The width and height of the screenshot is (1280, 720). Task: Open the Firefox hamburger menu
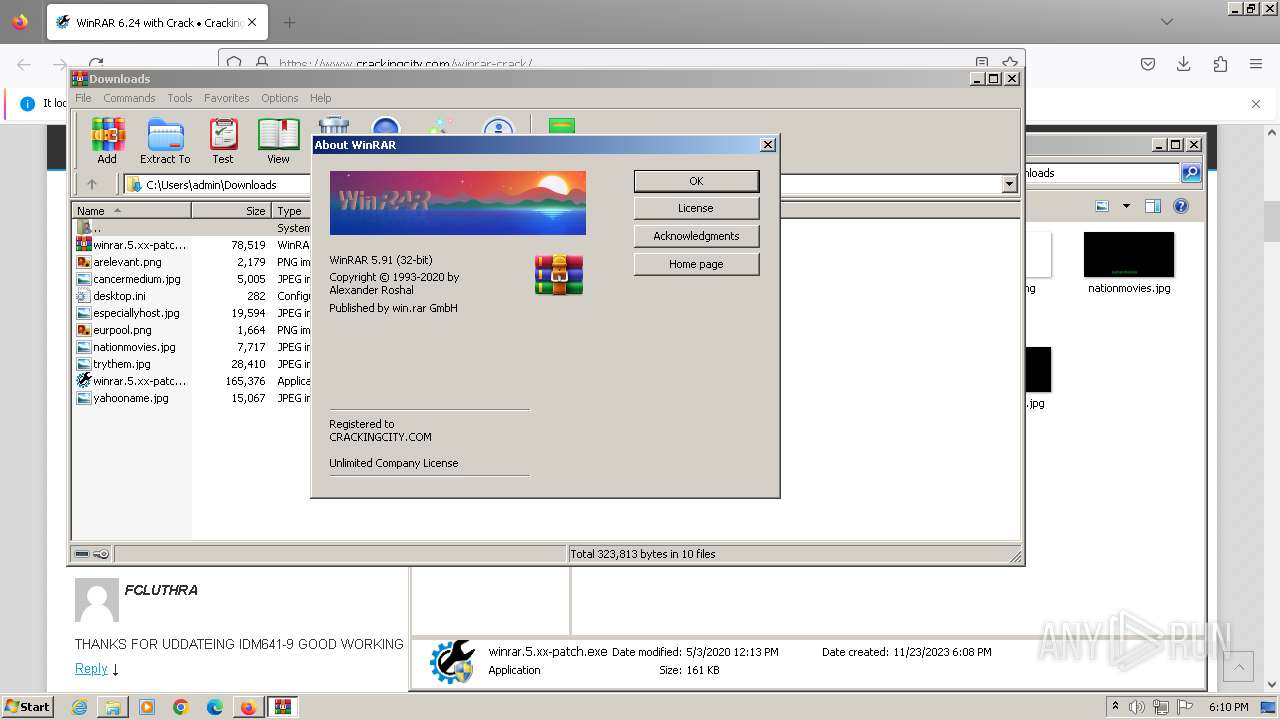(1256, 64)
